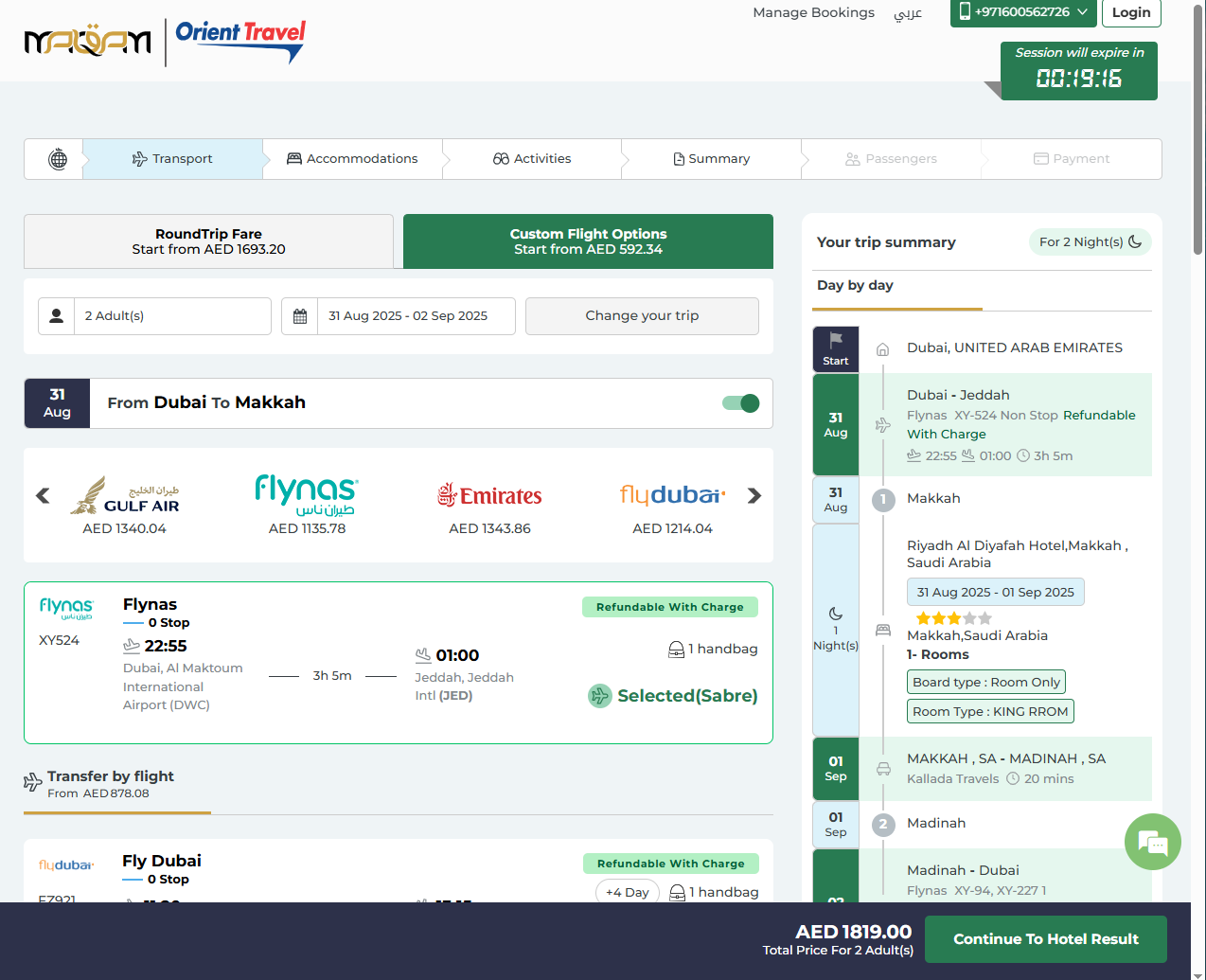
Task: Switch to the Accommodations step
Action: coord(352,159)
